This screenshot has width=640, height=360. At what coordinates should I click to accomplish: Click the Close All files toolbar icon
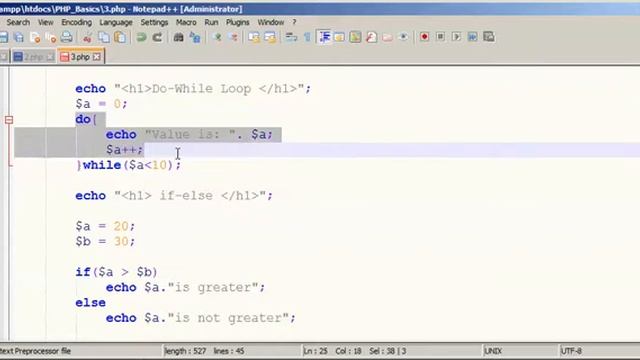(51, 38)
